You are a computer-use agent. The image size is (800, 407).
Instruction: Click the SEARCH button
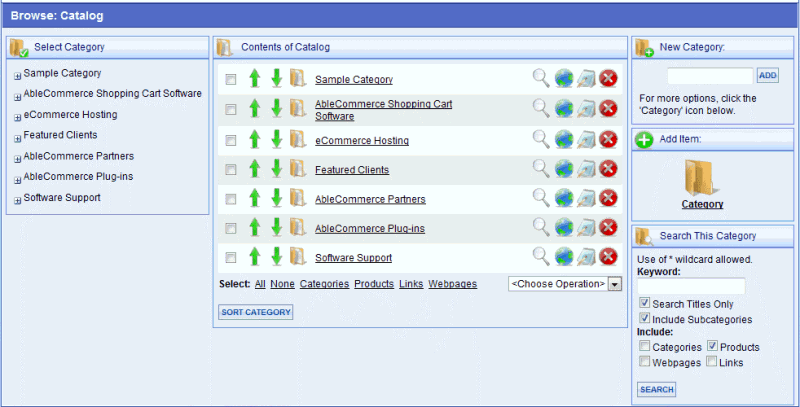657,390
